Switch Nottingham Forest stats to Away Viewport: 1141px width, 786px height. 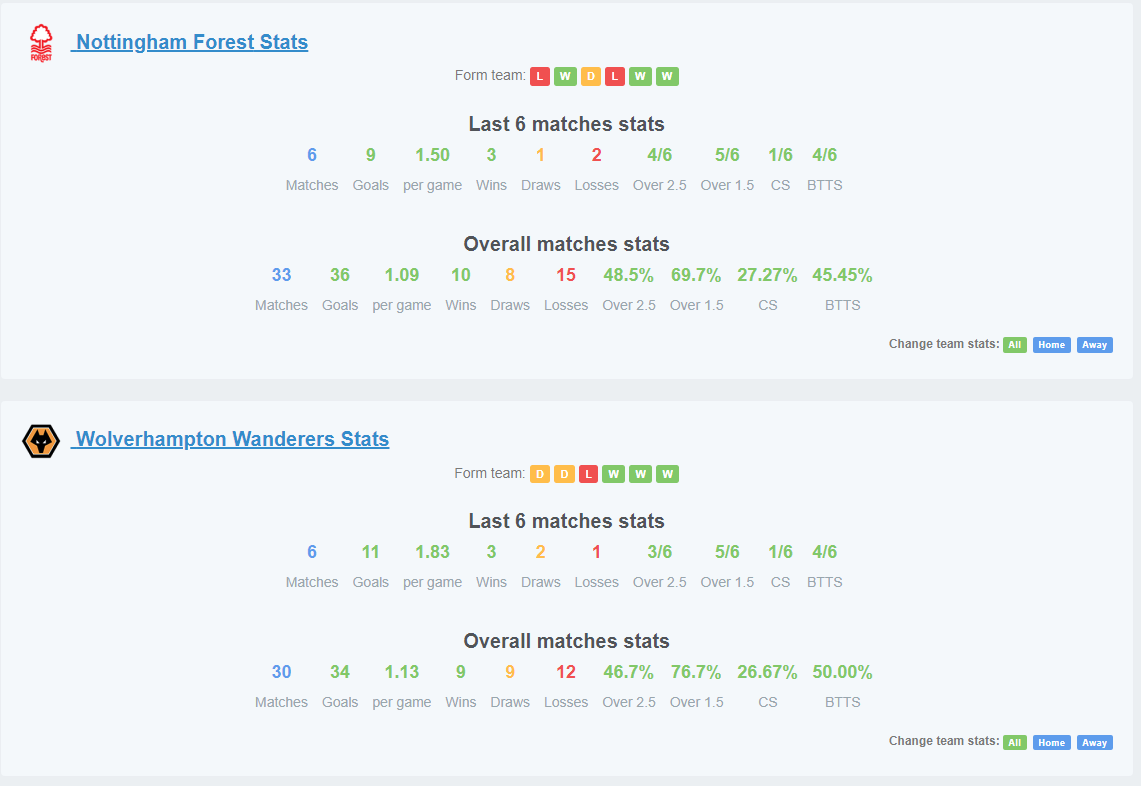(x=1094, y=345)
